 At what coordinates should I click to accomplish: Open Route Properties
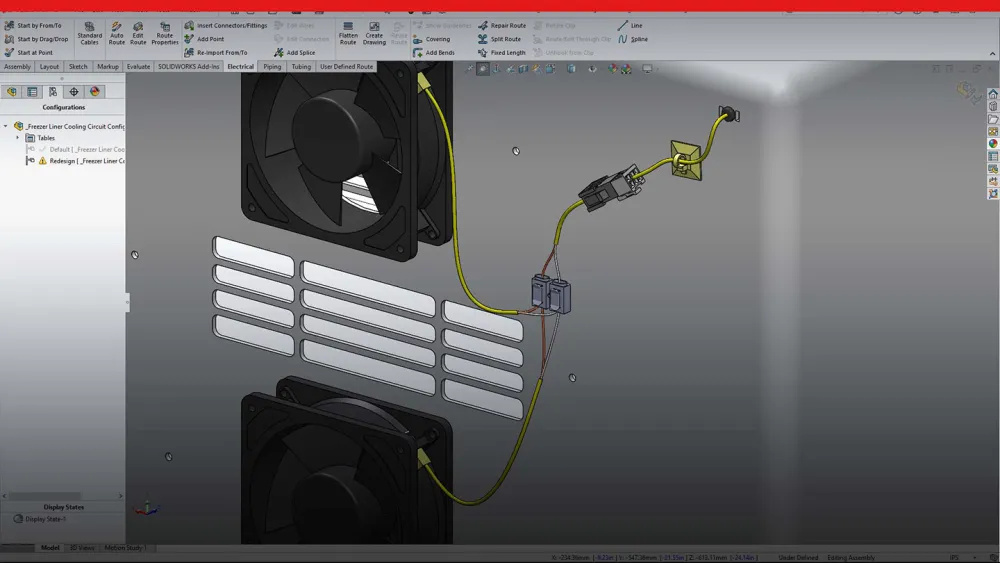(x=165, y=33)
